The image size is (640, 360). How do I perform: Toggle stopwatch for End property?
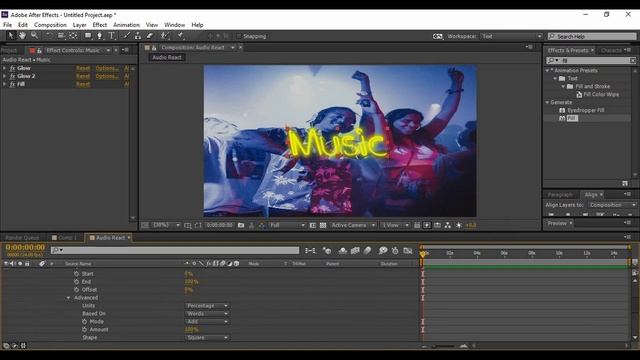[76, 282]
